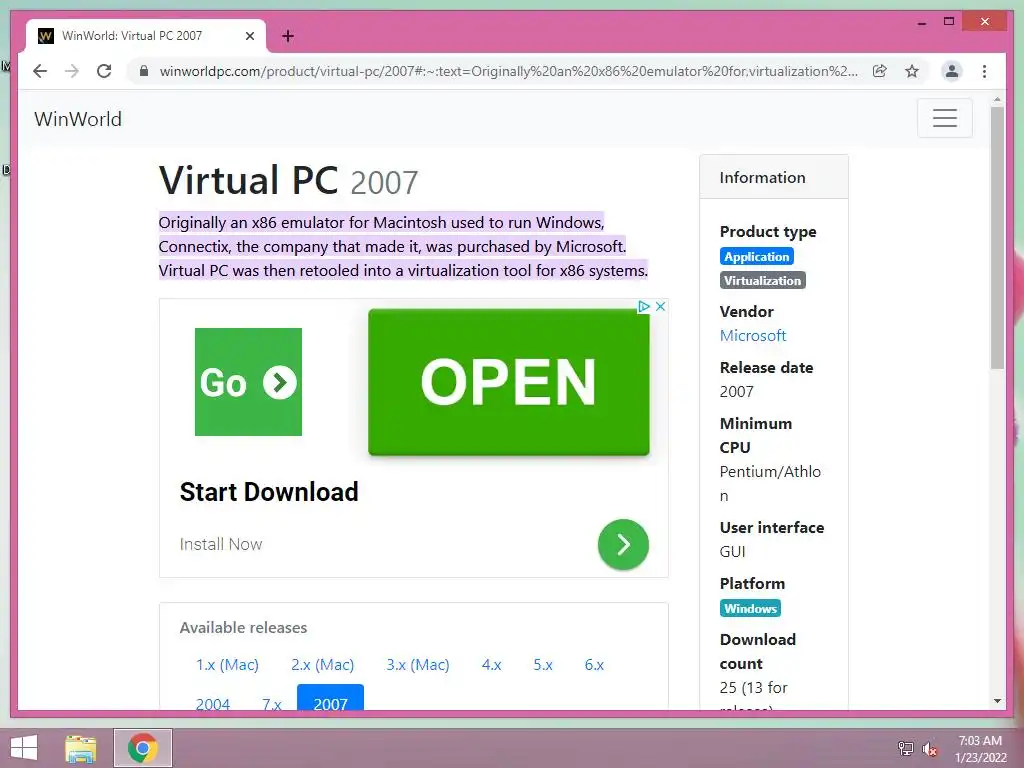
Task: Open the taskbar clock and date
Action: pos(980,749)
